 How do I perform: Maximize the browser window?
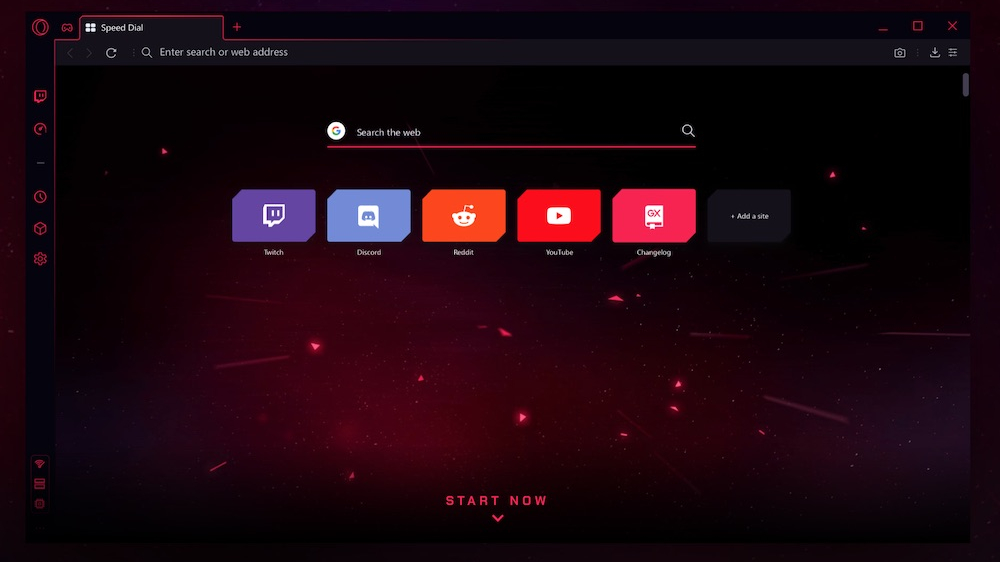[x=918, y=26]
